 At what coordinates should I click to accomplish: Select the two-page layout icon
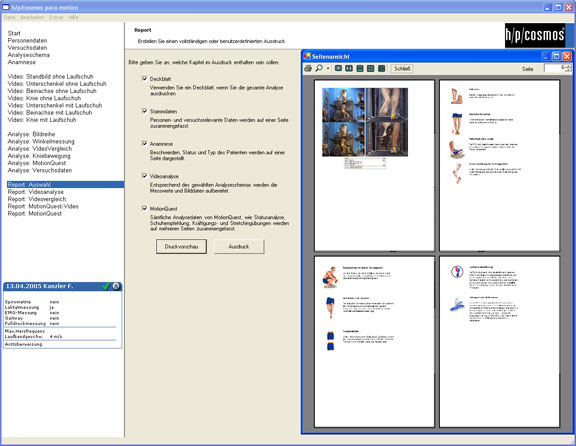tap(349, 68)
